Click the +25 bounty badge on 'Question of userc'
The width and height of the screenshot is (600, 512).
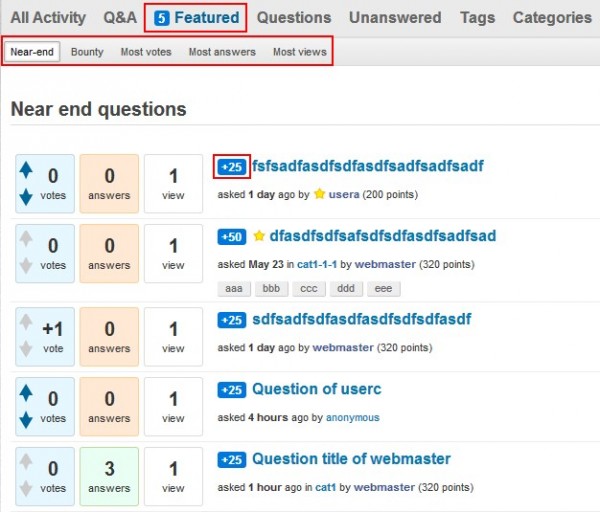pos(232,390)
